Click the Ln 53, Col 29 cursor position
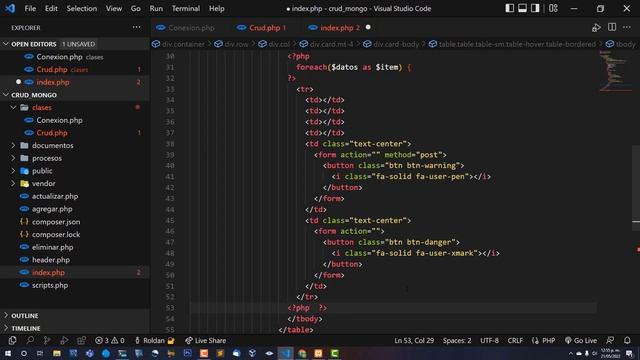Image resolution: width=640 pixels, height=360 pixels. 414,340
